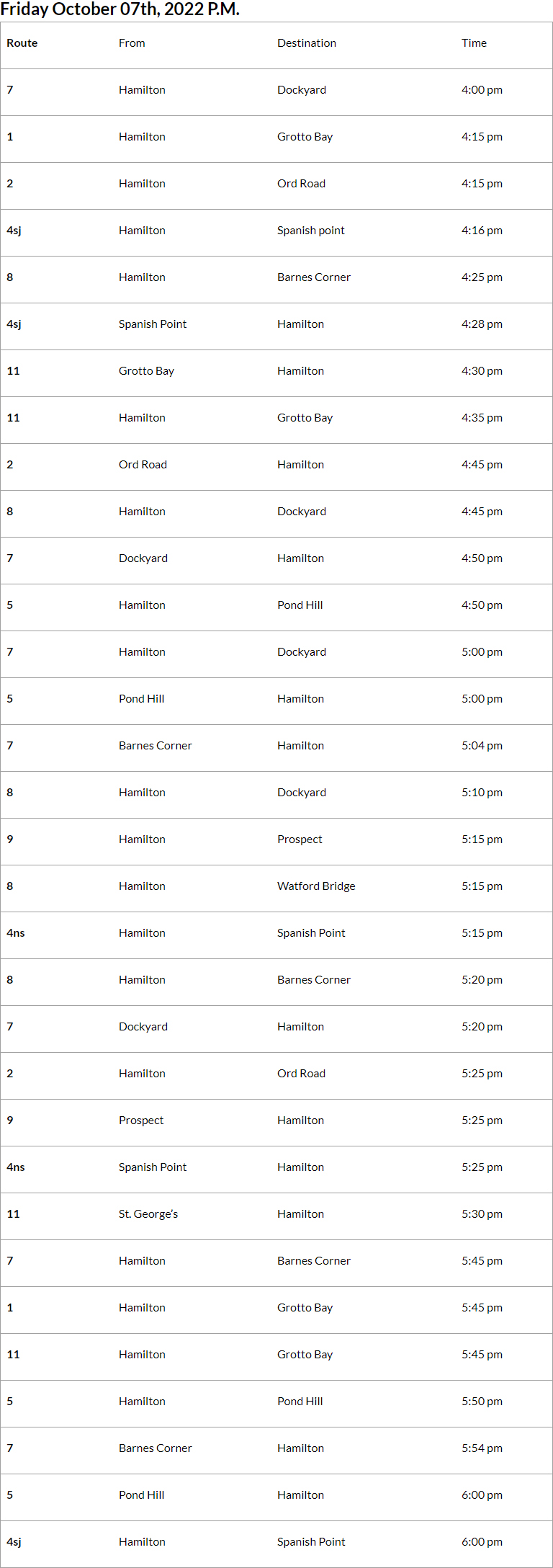
Task: Click Grotto Bay in the From column
Action: click(x=146, y=371)
